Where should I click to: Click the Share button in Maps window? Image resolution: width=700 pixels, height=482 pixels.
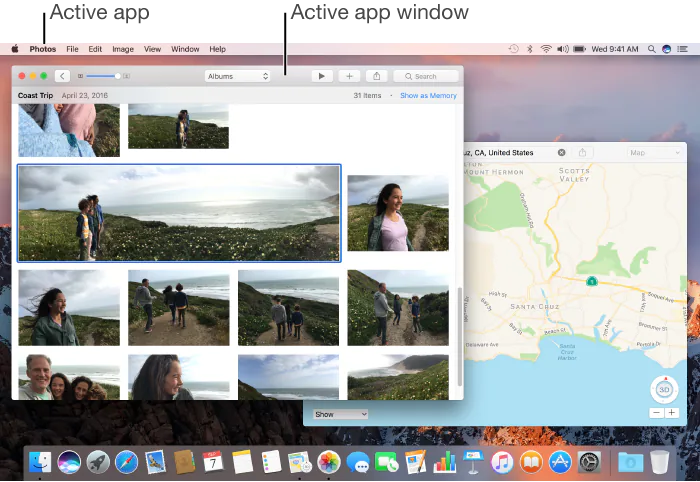pos(582,153)
